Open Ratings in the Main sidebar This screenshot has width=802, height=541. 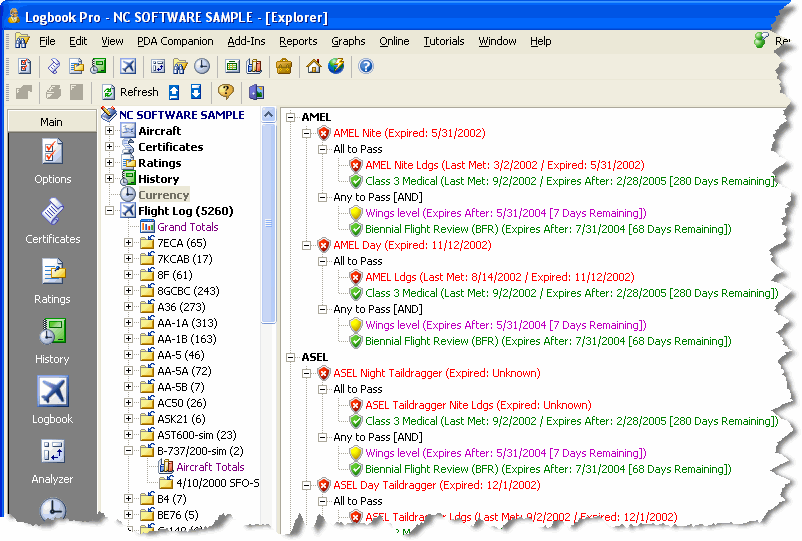pyautogui.click(x=53, y=282)
